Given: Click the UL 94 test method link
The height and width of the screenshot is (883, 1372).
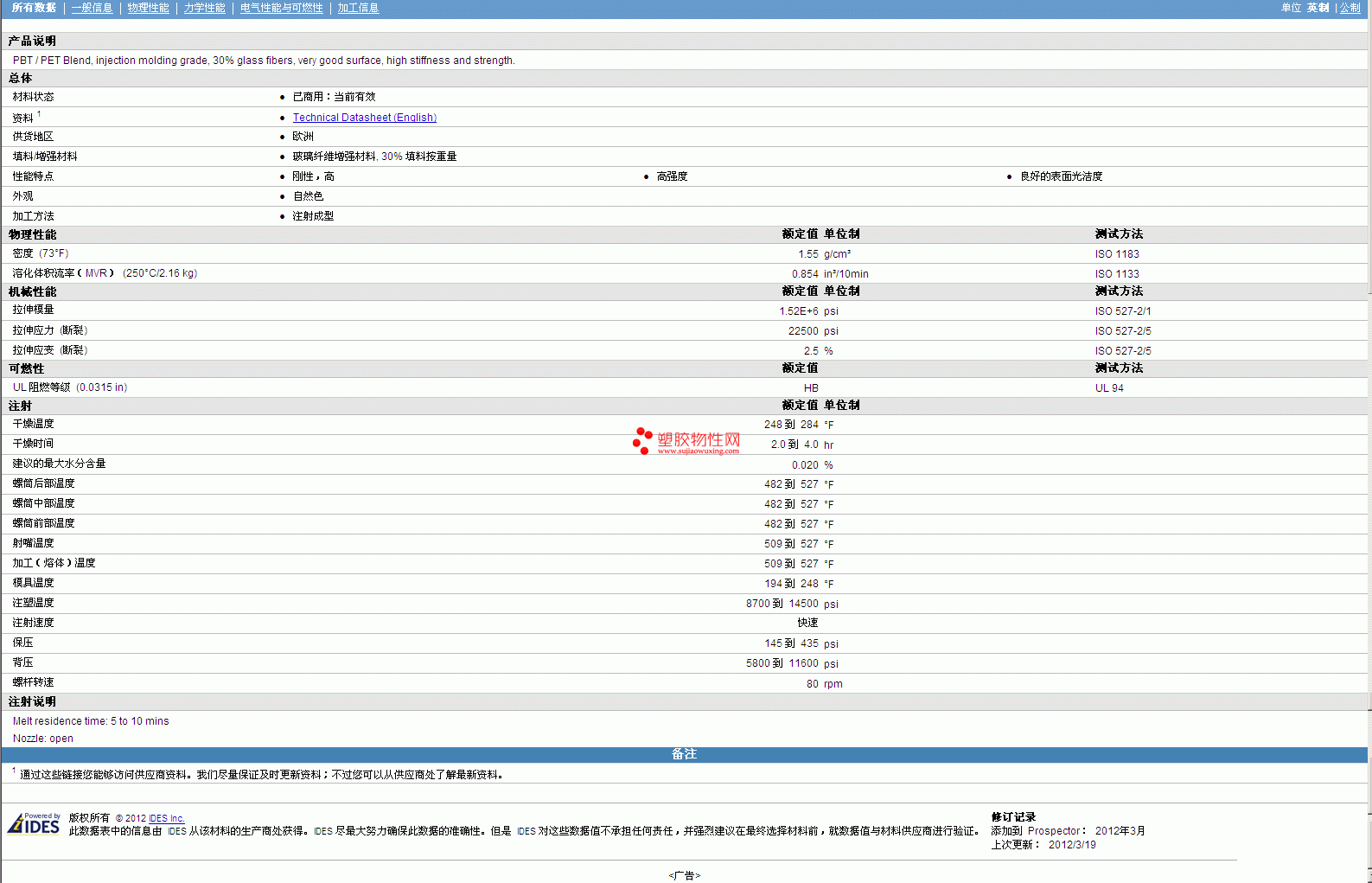Looking at the screenshot, I should (x=1108, y=388).
